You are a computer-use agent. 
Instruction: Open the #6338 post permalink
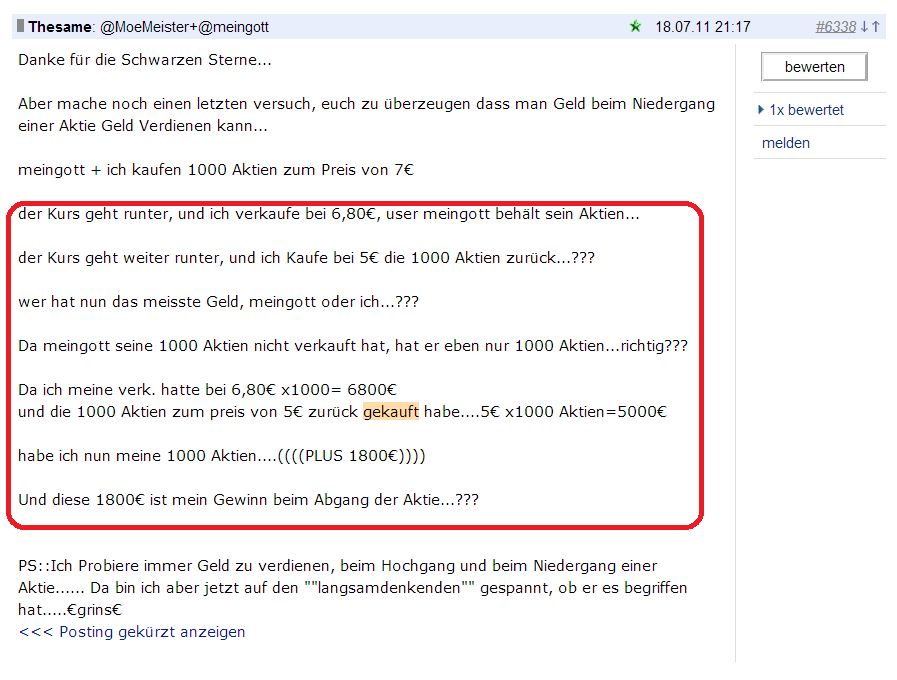pos(836,26)
